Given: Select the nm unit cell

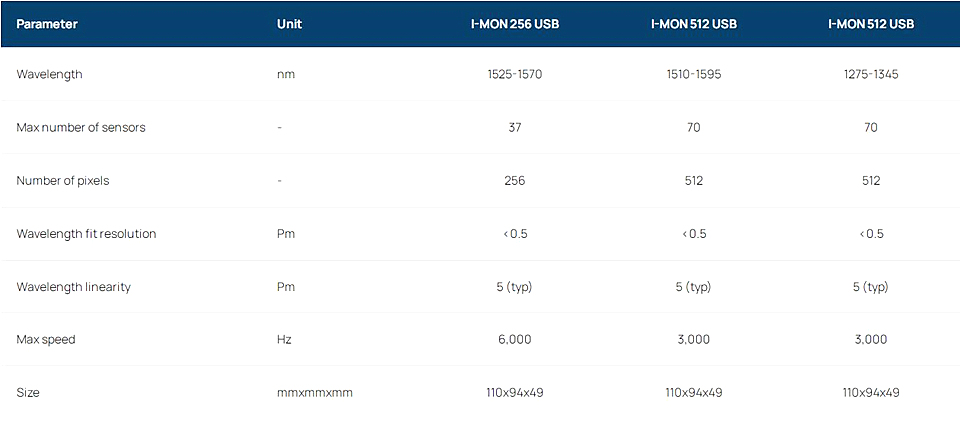Looking at the screenshot, I should click(285, 75).
